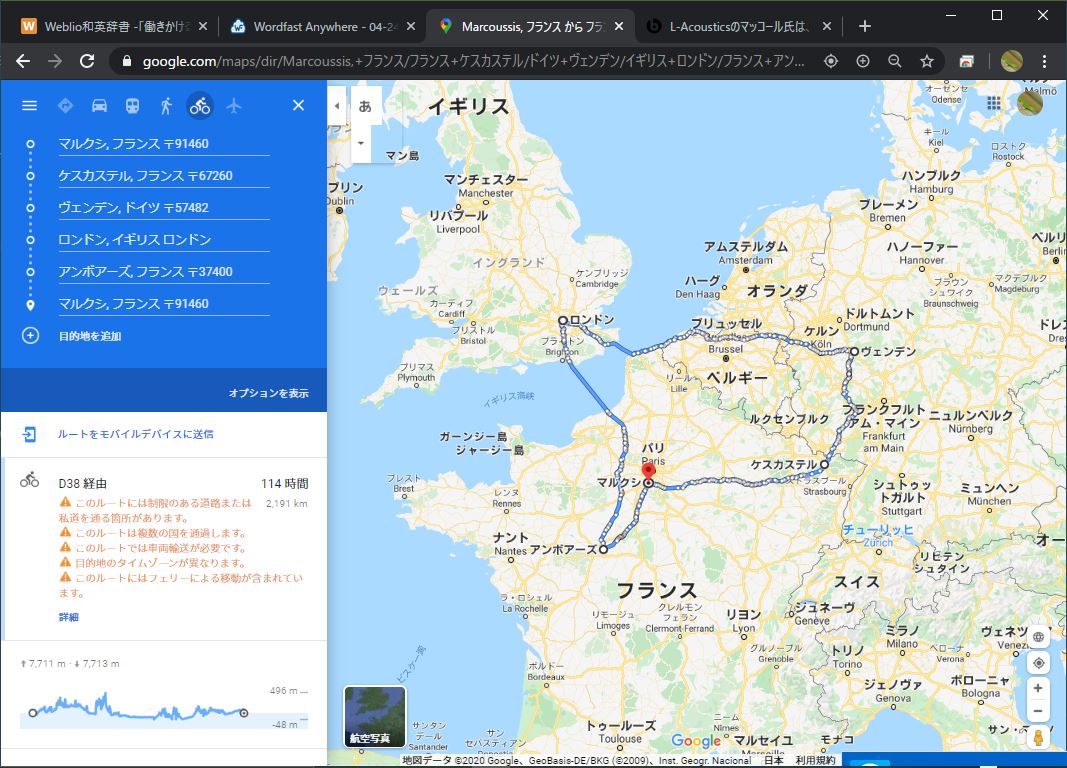
Task: Zoom out on the map
Action: pyautogui.click(x=1038, y=712)
